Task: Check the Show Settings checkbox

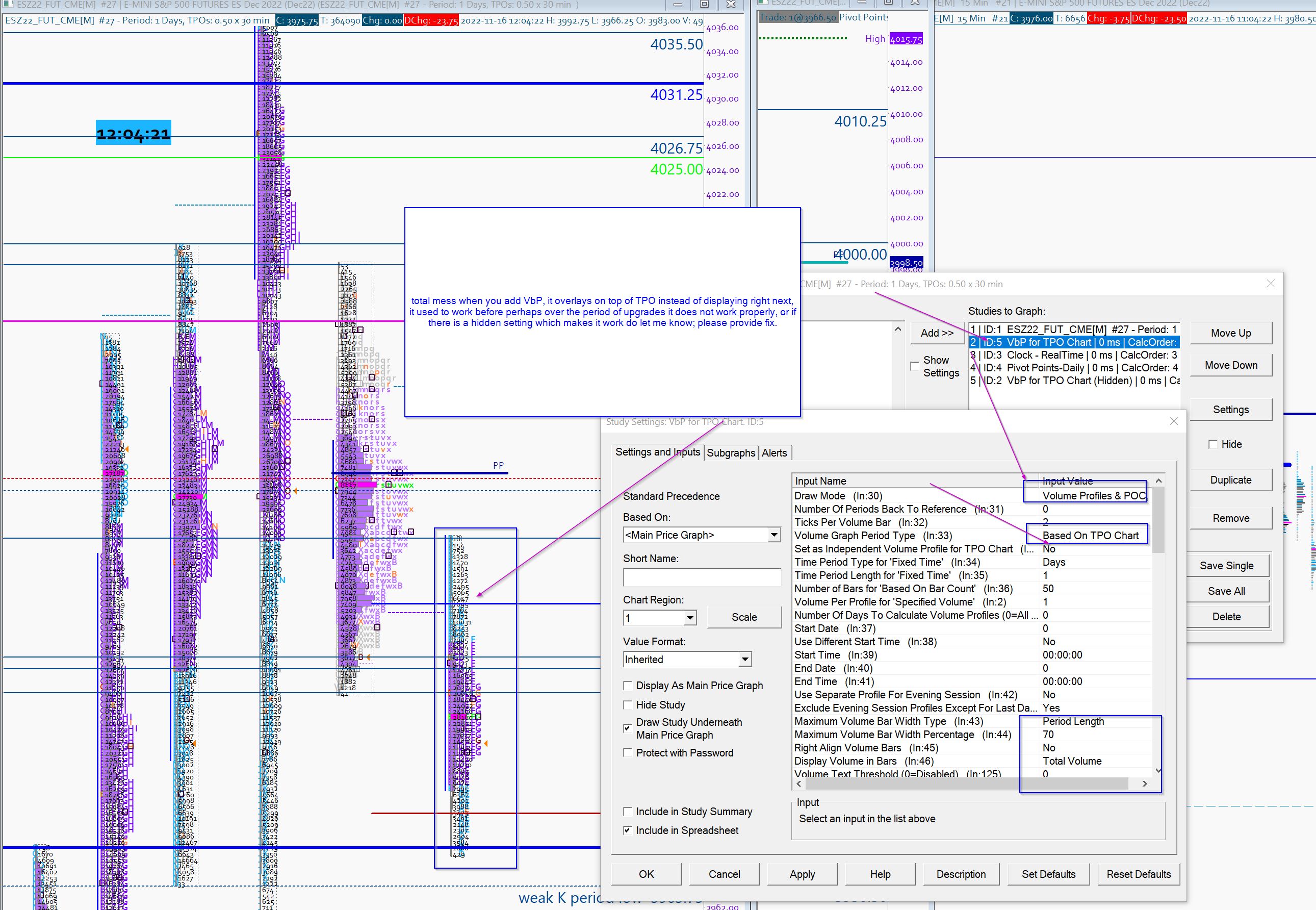Action: point(915,366)
